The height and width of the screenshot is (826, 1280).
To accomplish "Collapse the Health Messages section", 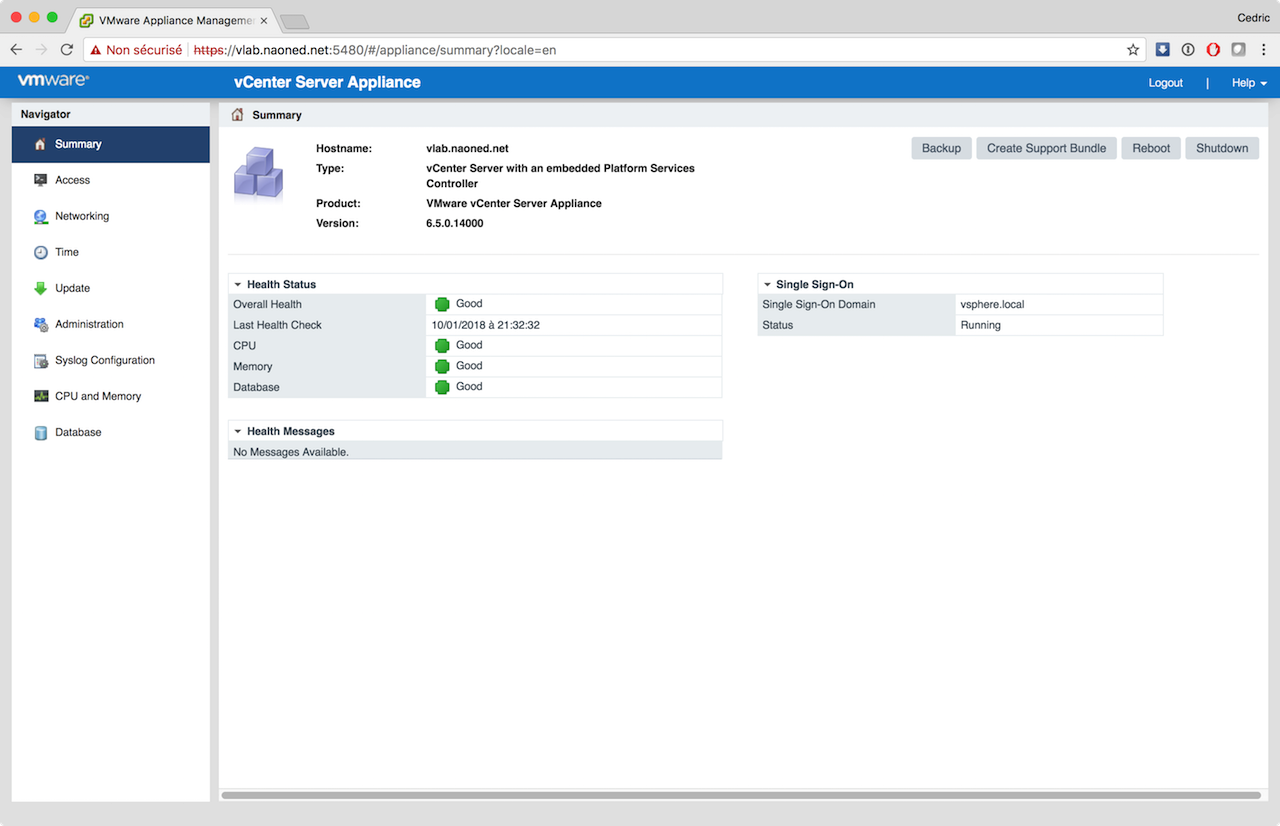I will click(238, 431).
